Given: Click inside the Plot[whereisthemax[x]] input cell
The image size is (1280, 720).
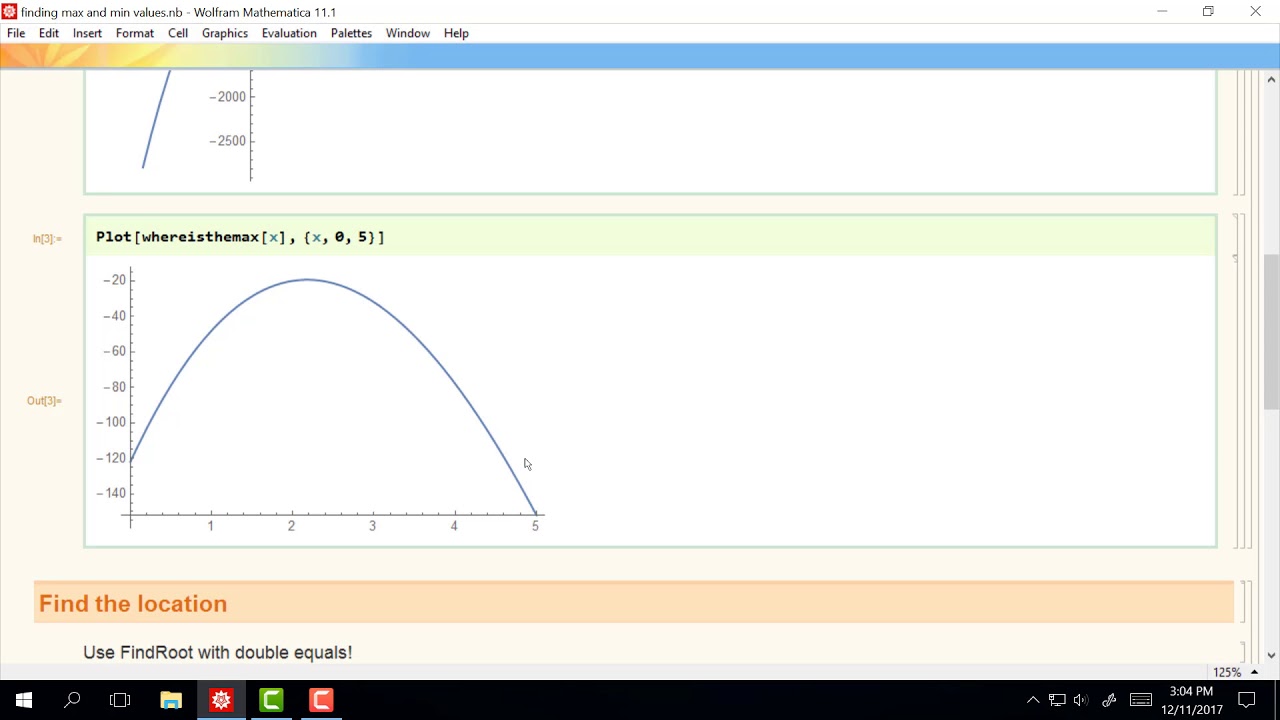Looking at the screenshot, I should (x=650, y=237).
